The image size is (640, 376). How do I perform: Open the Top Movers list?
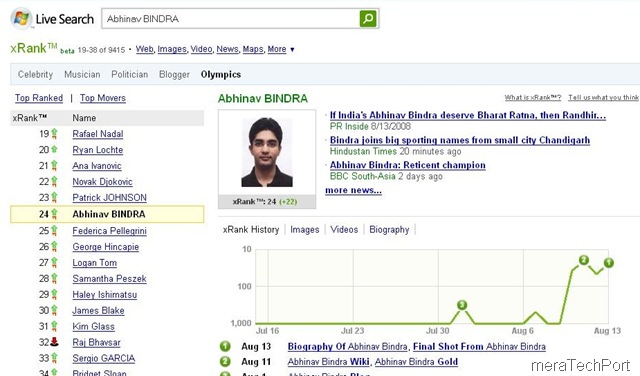(x=103, y=98)
